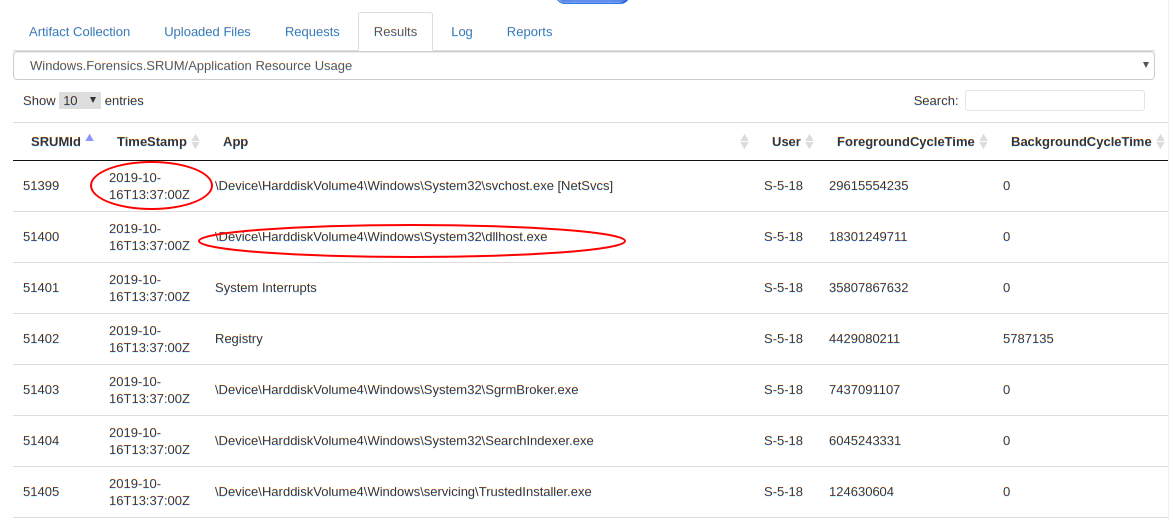Click User column sort arrows
1169x521 pixels.
810,142
